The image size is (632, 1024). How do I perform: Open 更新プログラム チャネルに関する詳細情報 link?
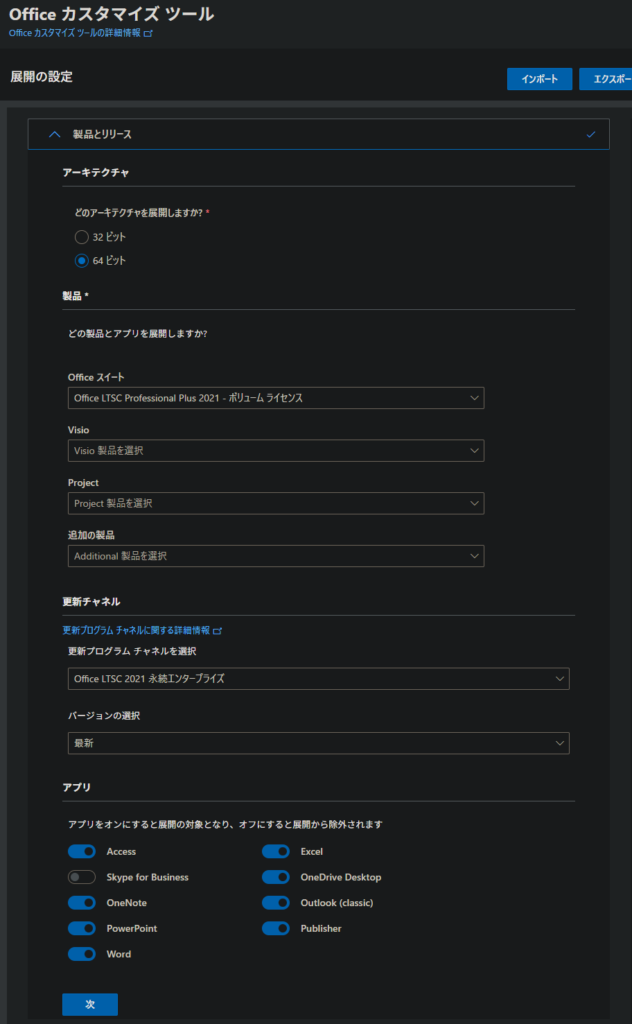click(x=142, y=630)
